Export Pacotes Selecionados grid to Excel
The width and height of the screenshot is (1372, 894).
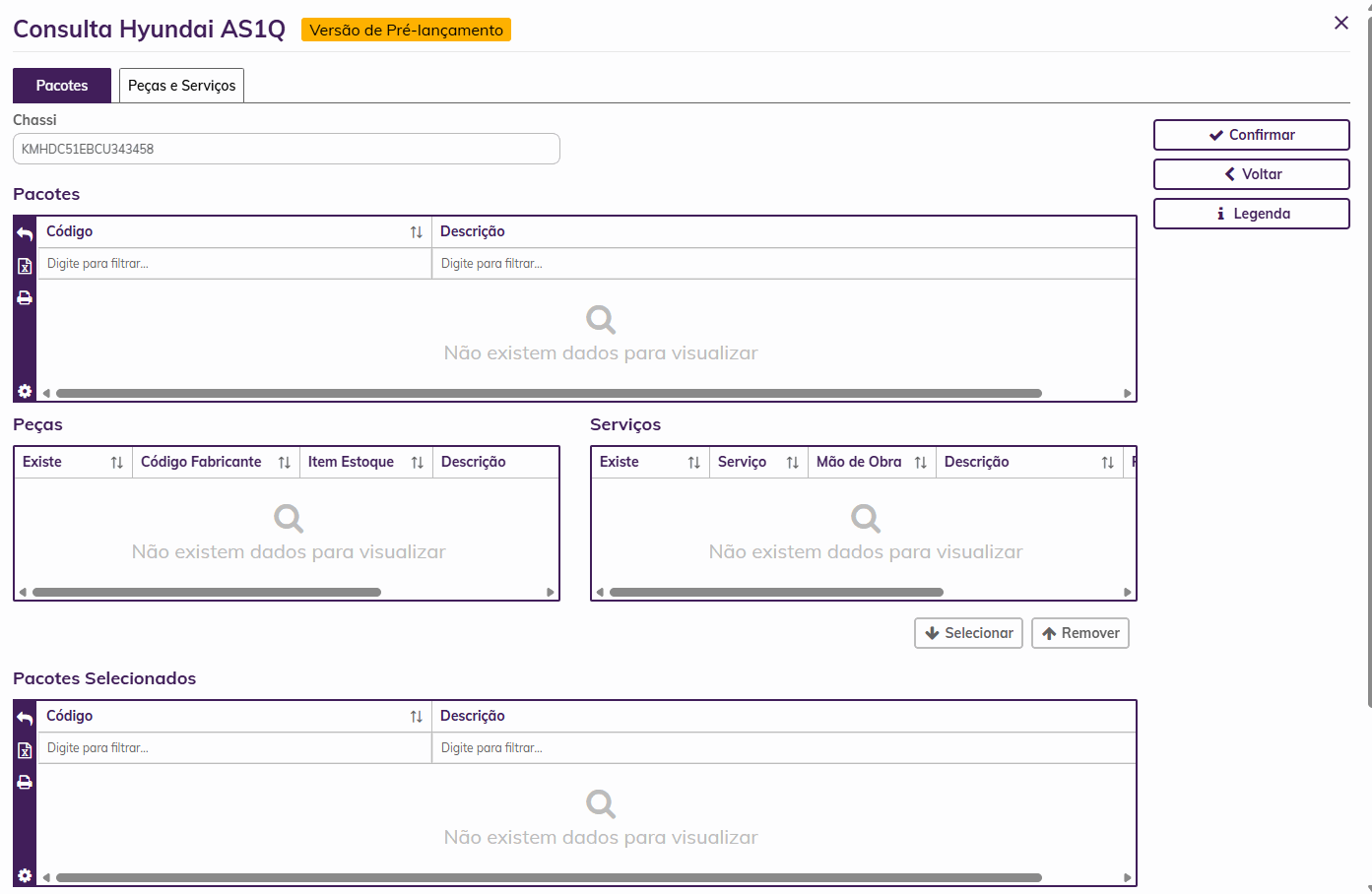[25, 750]
